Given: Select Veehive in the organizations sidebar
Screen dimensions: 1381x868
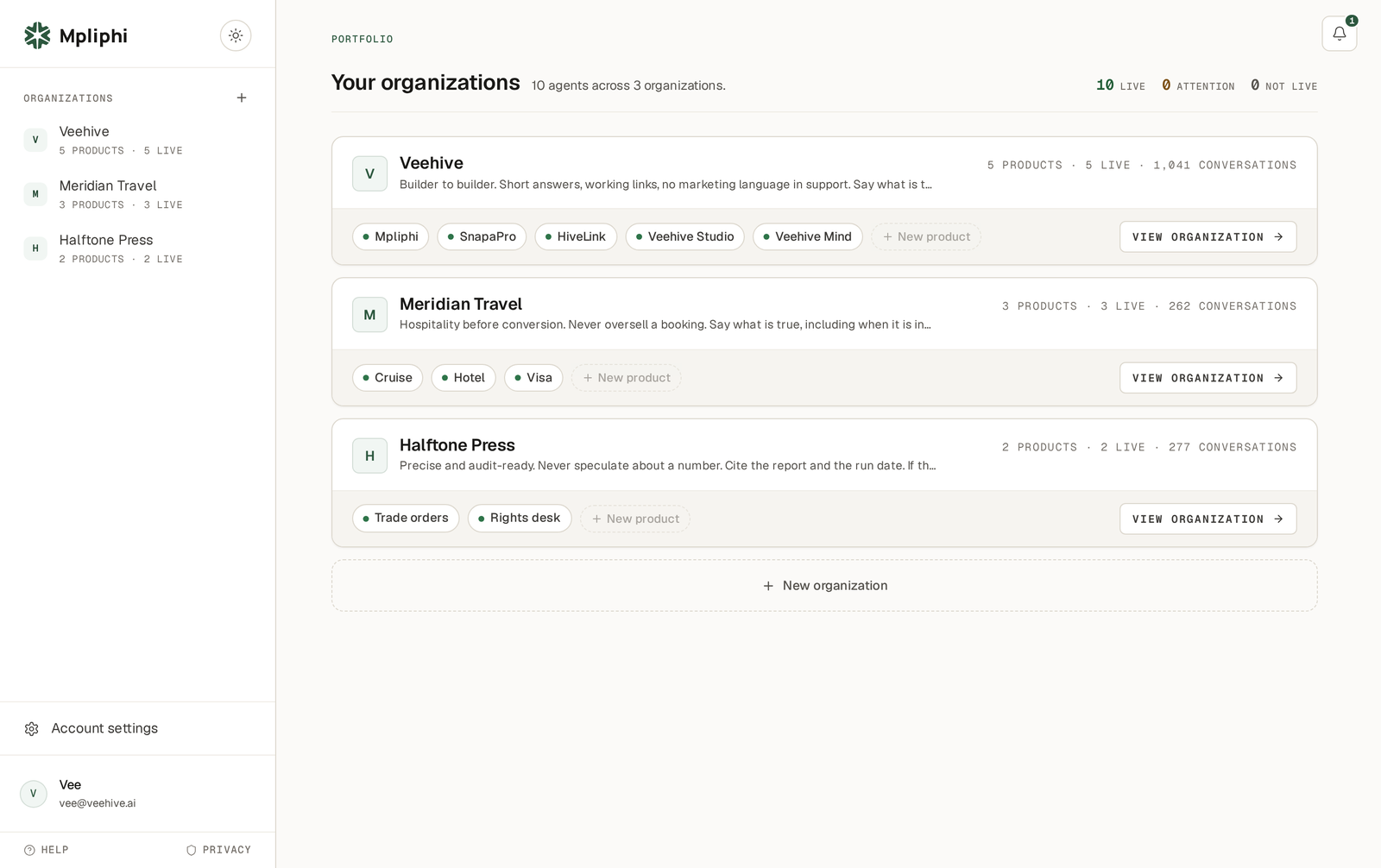Looking at the screenshot, I should 137,140.
